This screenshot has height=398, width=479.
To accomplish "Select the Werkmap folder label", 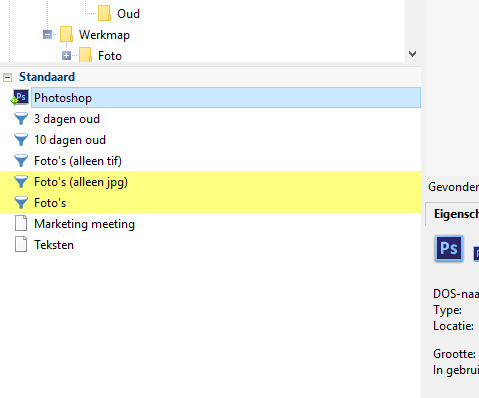I will click(104, 35).
